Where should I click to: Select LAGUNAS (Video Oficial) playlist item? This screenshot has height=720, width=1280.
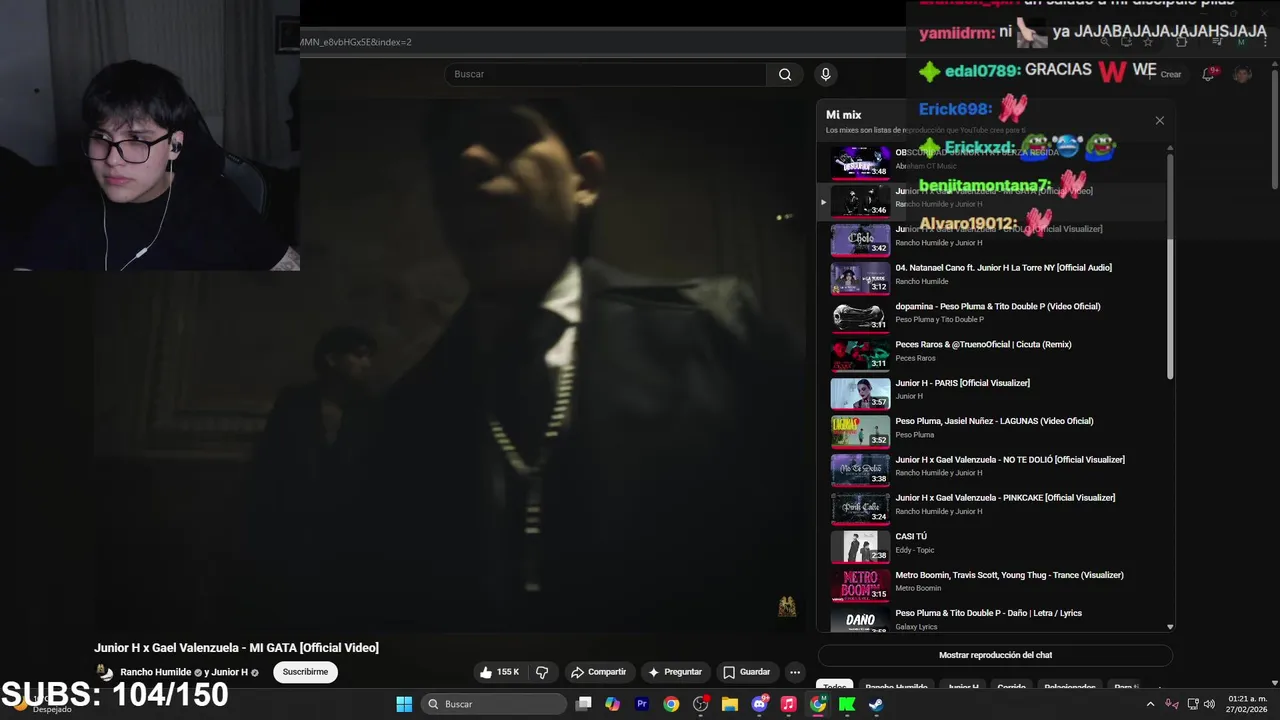(x=994, y=421)
